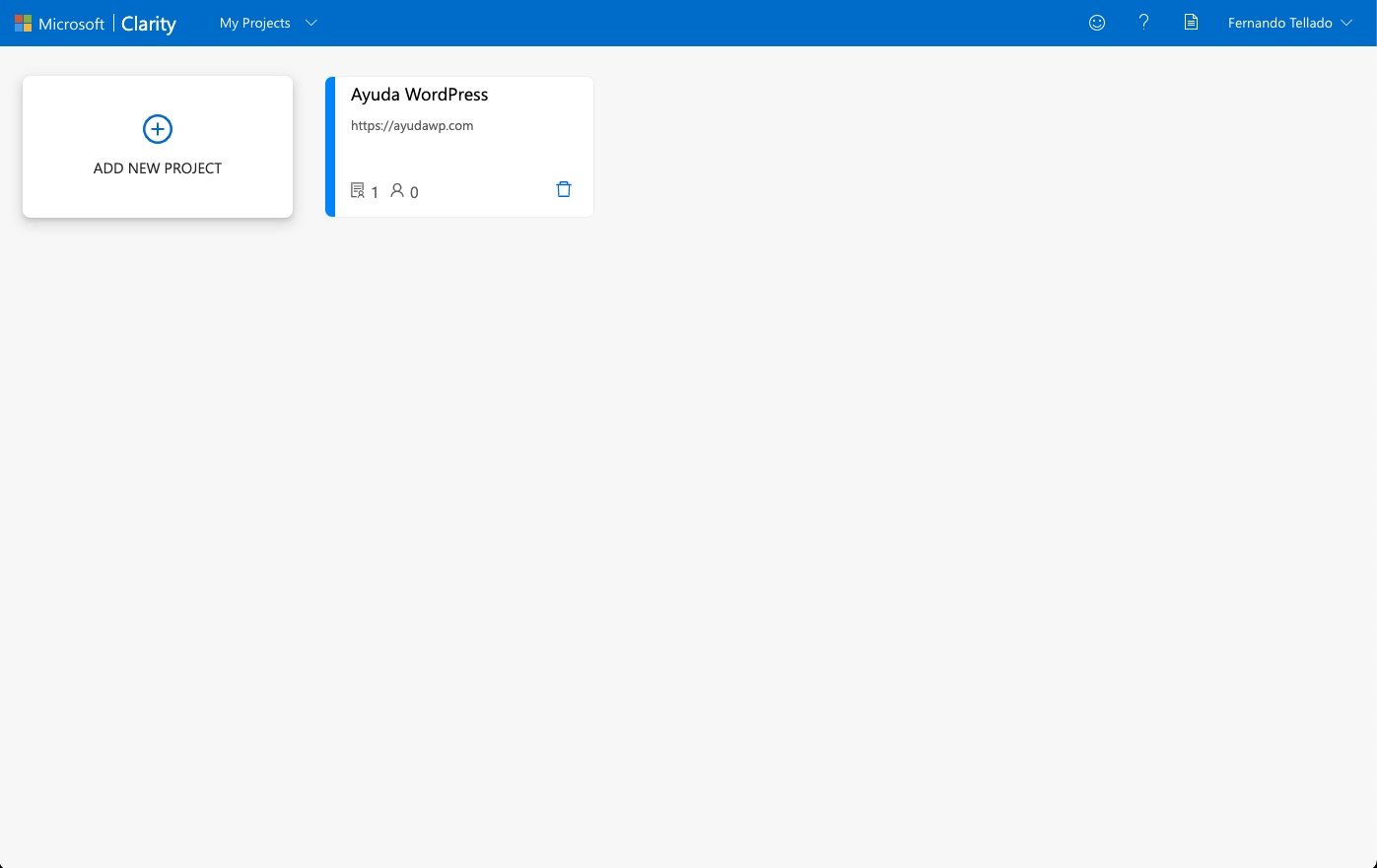Click the recordings count number 1
The width and height of the screenshot is (1377, 868).
click(375, 192)
